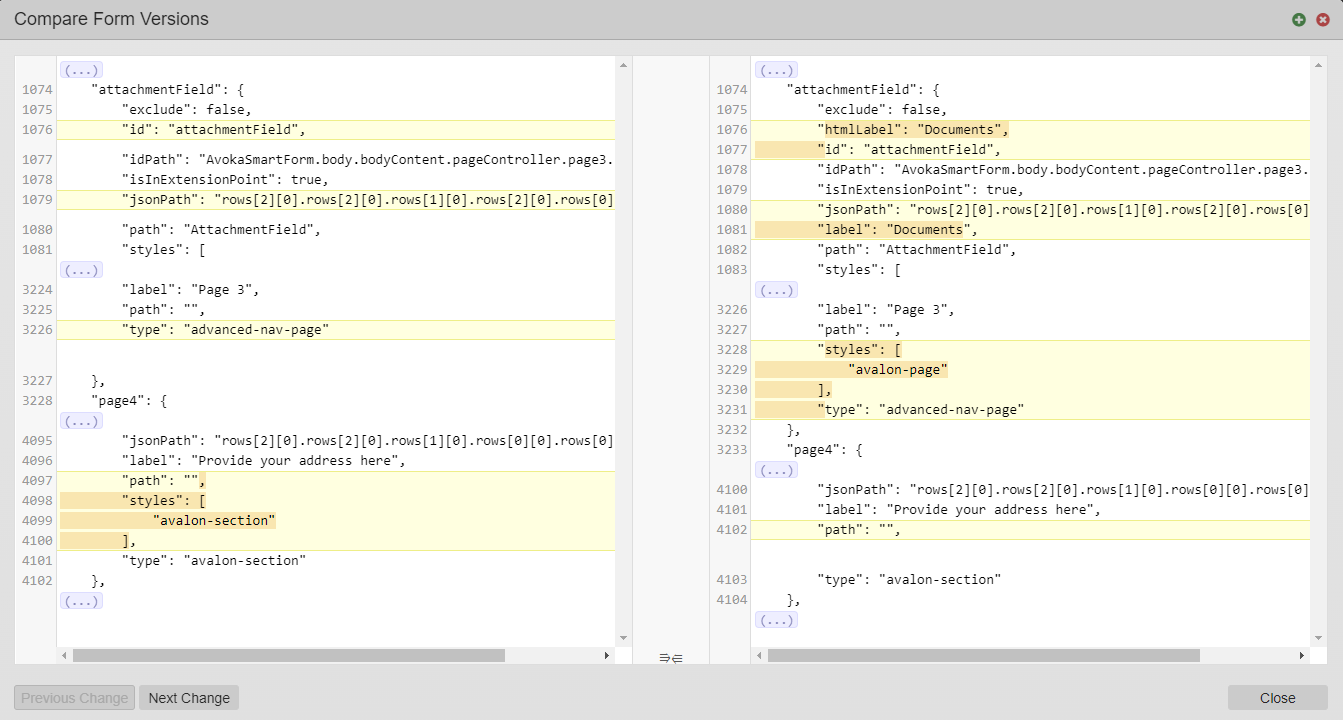Click the left pane's horizontal scroll right arrow

(x=606, y=656)
